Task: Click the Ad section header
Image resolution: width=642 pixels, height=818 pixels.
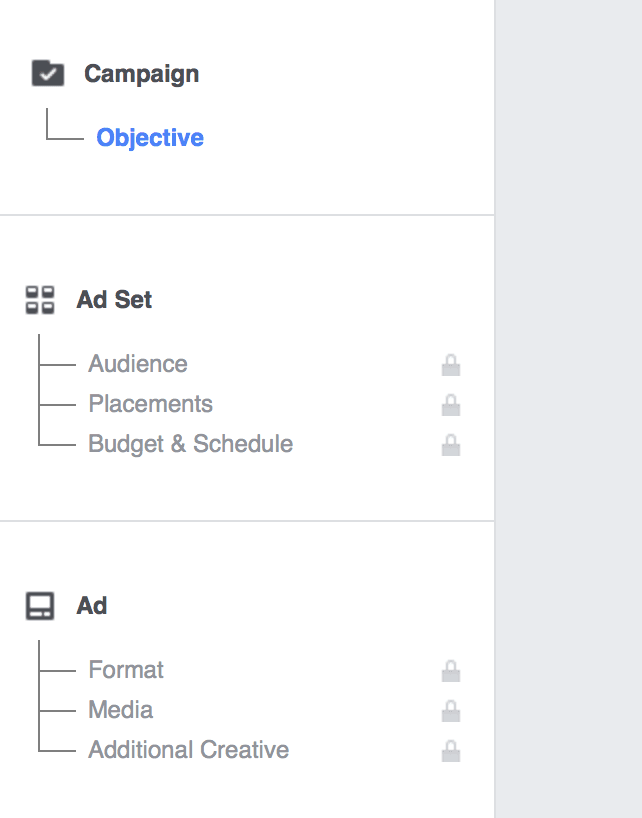Action: [92, 604]
